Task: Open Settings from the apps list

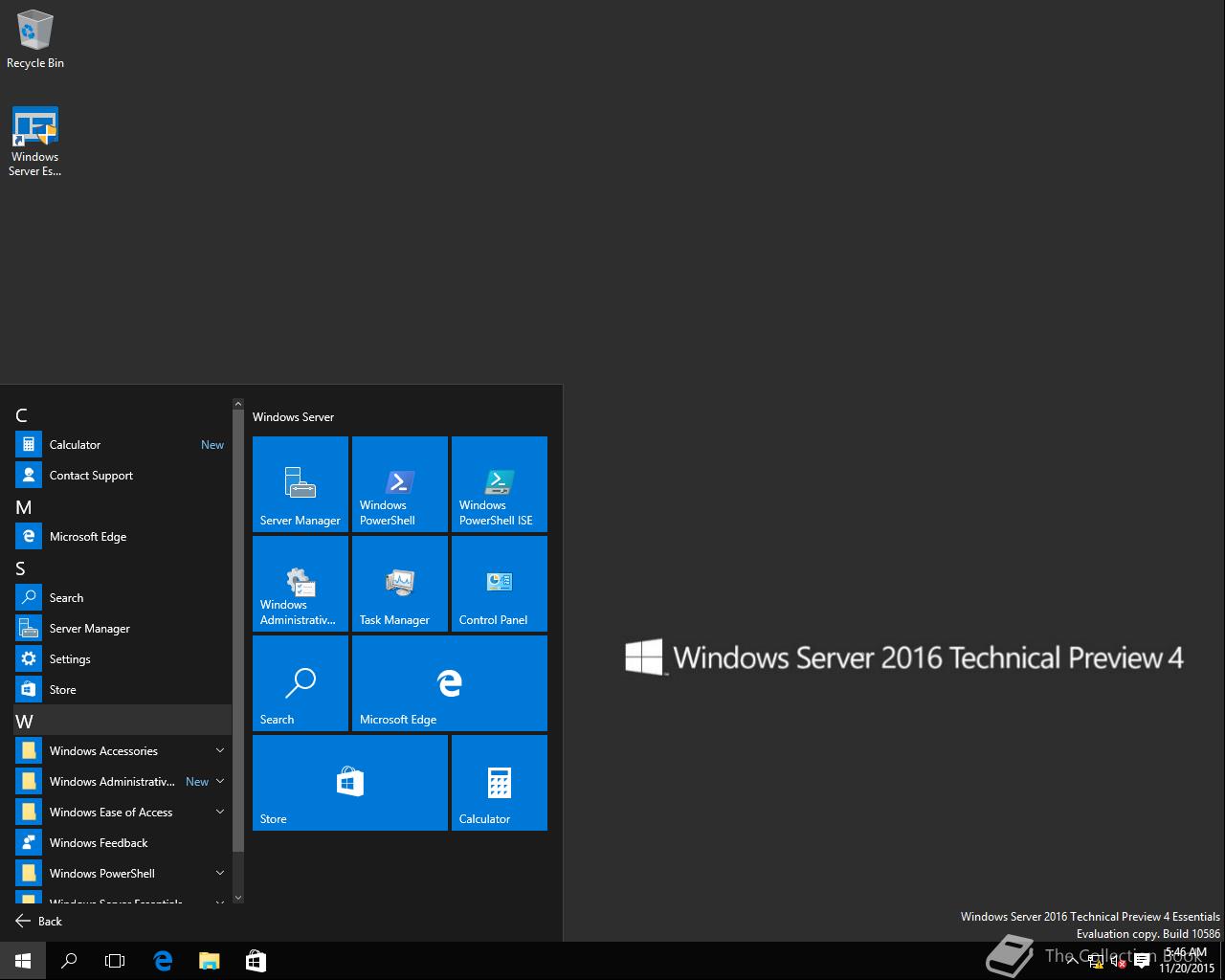Action: coord(122,659)
